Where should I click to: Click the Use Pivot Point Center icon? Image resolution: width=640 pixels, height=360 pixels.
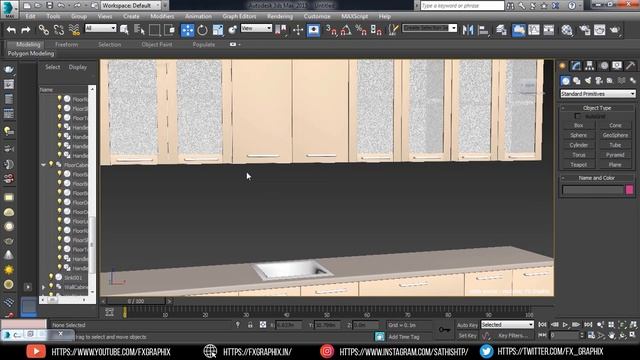281,30
